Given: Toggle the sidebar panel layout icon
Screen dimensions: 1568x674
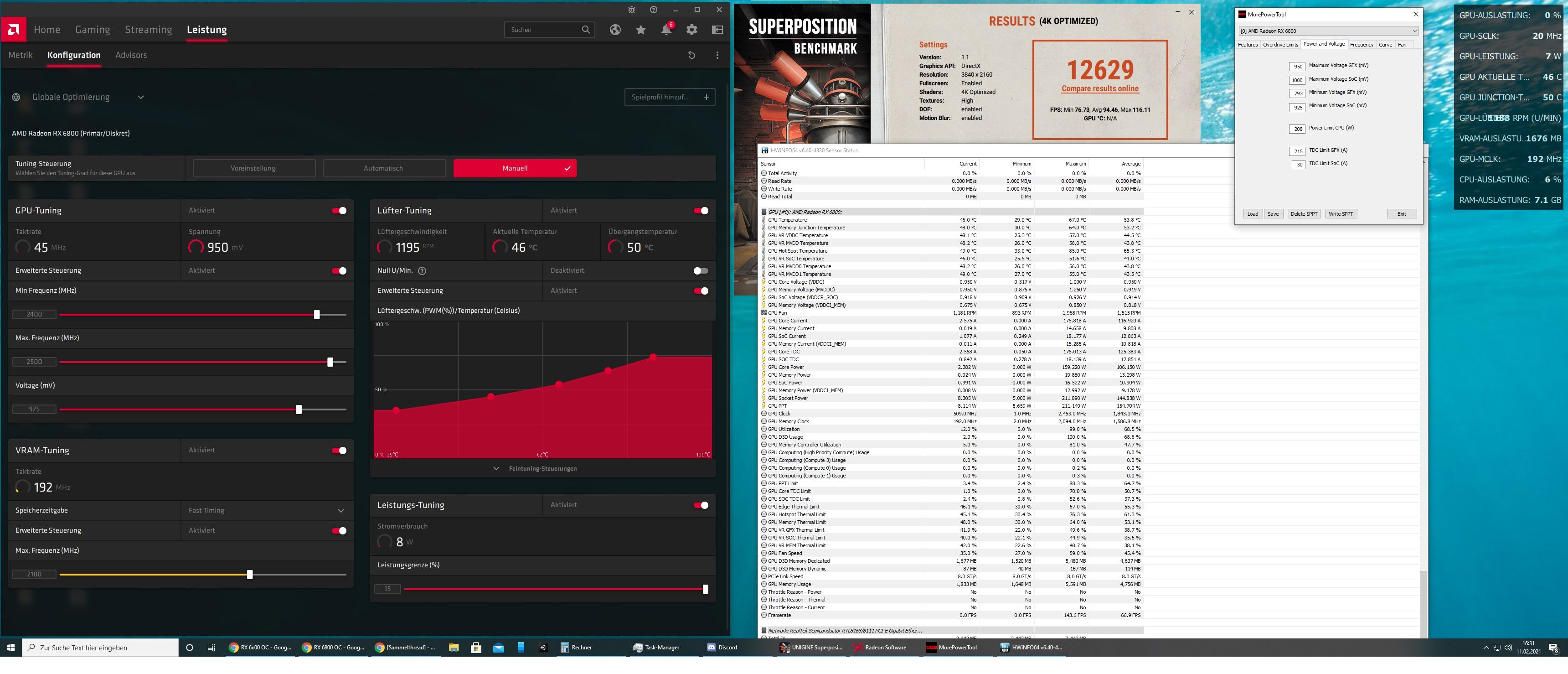Looking at the screenshot, I should (717, 29).
